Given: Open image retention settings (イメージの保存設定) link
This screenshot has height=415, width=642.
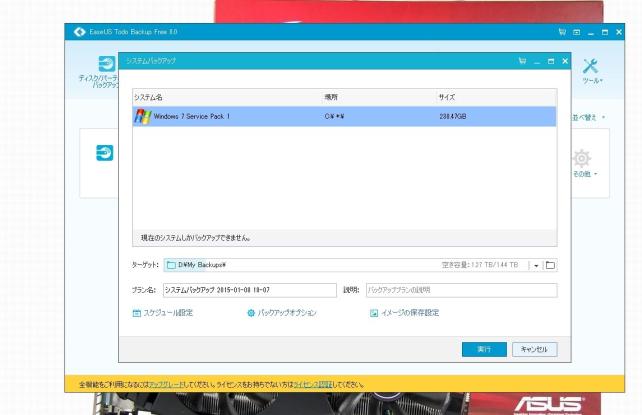Looking at the screenshot, I should (410, 313).
